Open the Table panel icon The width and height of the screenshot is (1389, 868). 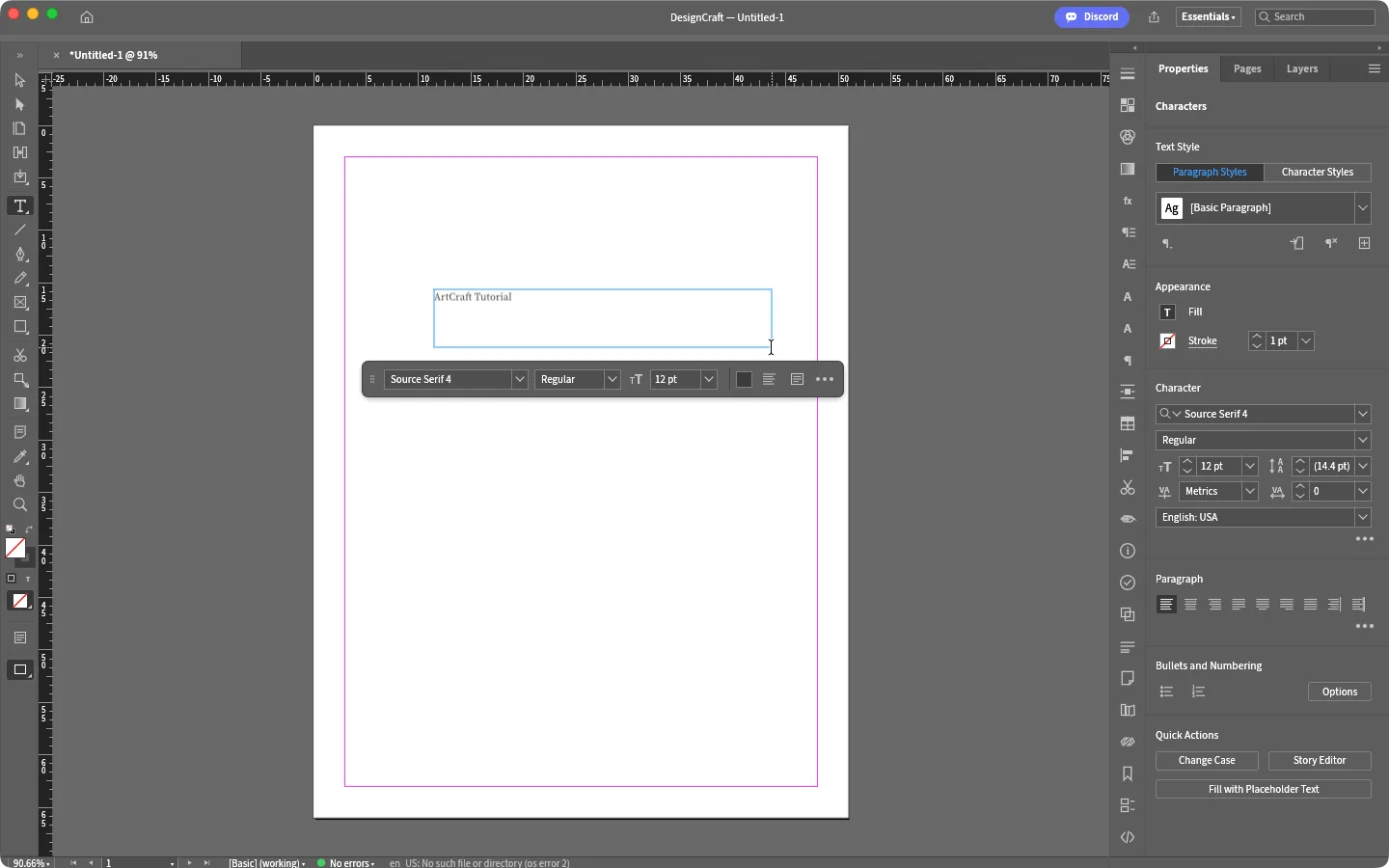point(1129,423)
